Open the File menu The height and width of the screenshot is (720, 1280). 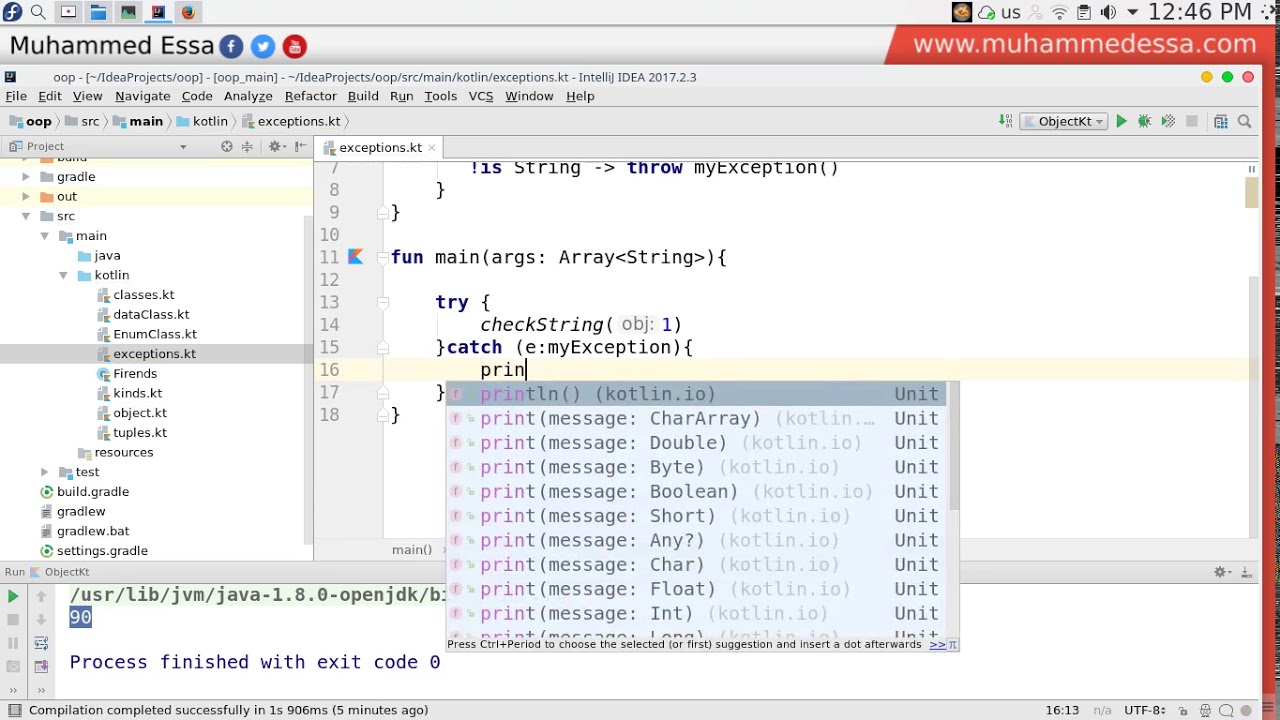[x=16, y=96]
